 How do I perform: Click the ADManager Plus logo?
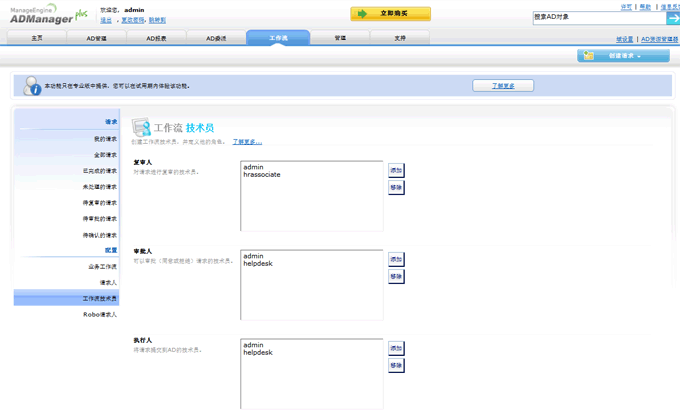[x=49, y=15]
